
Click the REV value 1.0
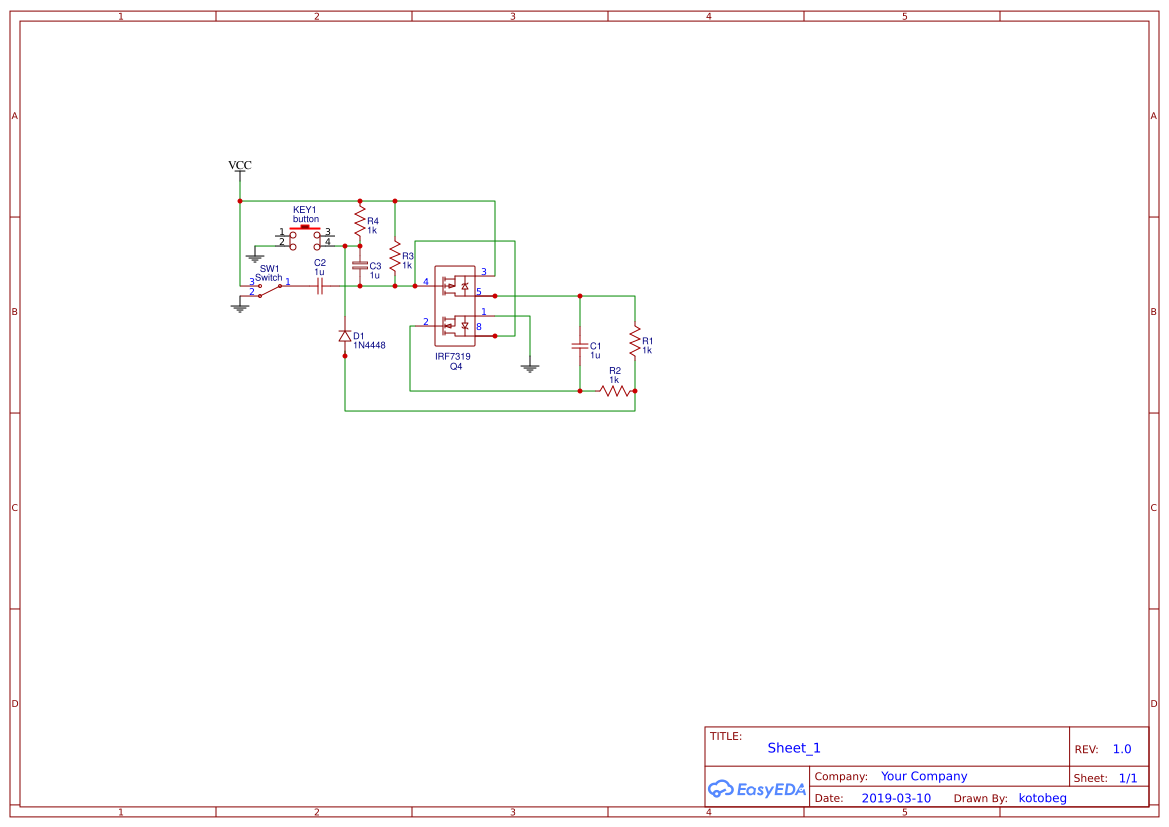[1121, 748]
